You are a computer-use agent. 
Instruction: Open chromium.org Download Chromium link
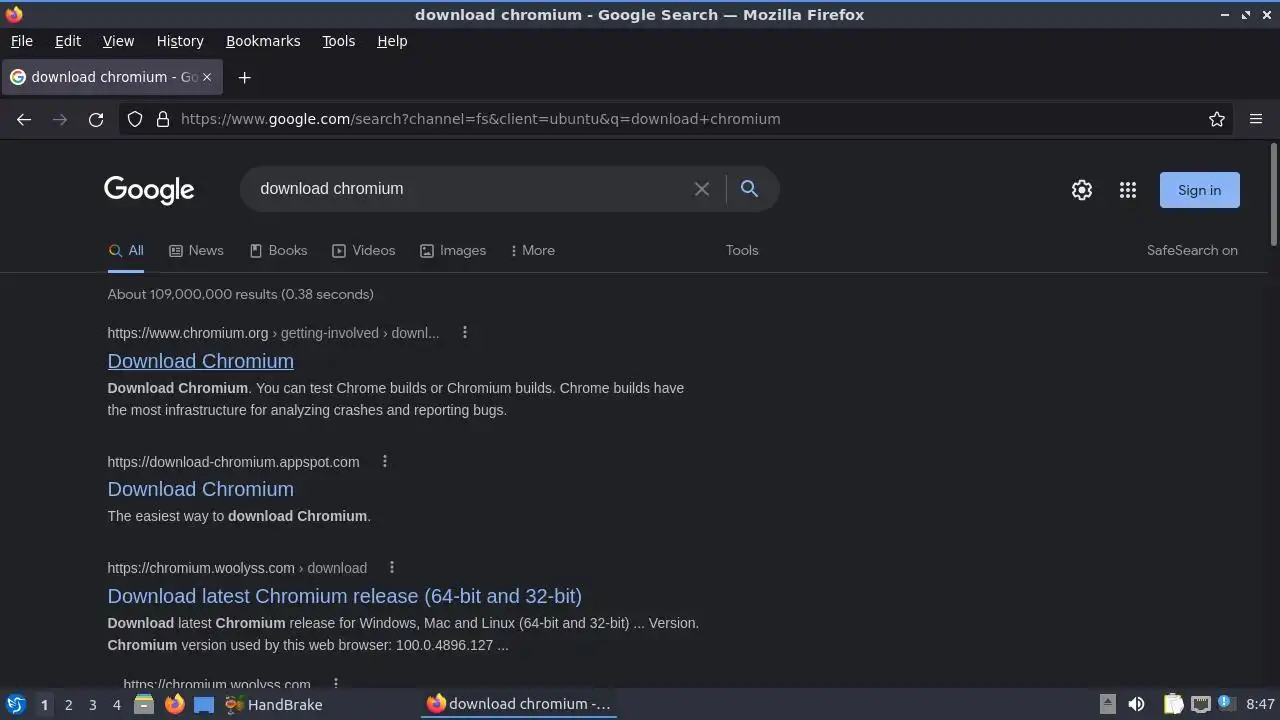pyautogui.click(x=201, y=361)
